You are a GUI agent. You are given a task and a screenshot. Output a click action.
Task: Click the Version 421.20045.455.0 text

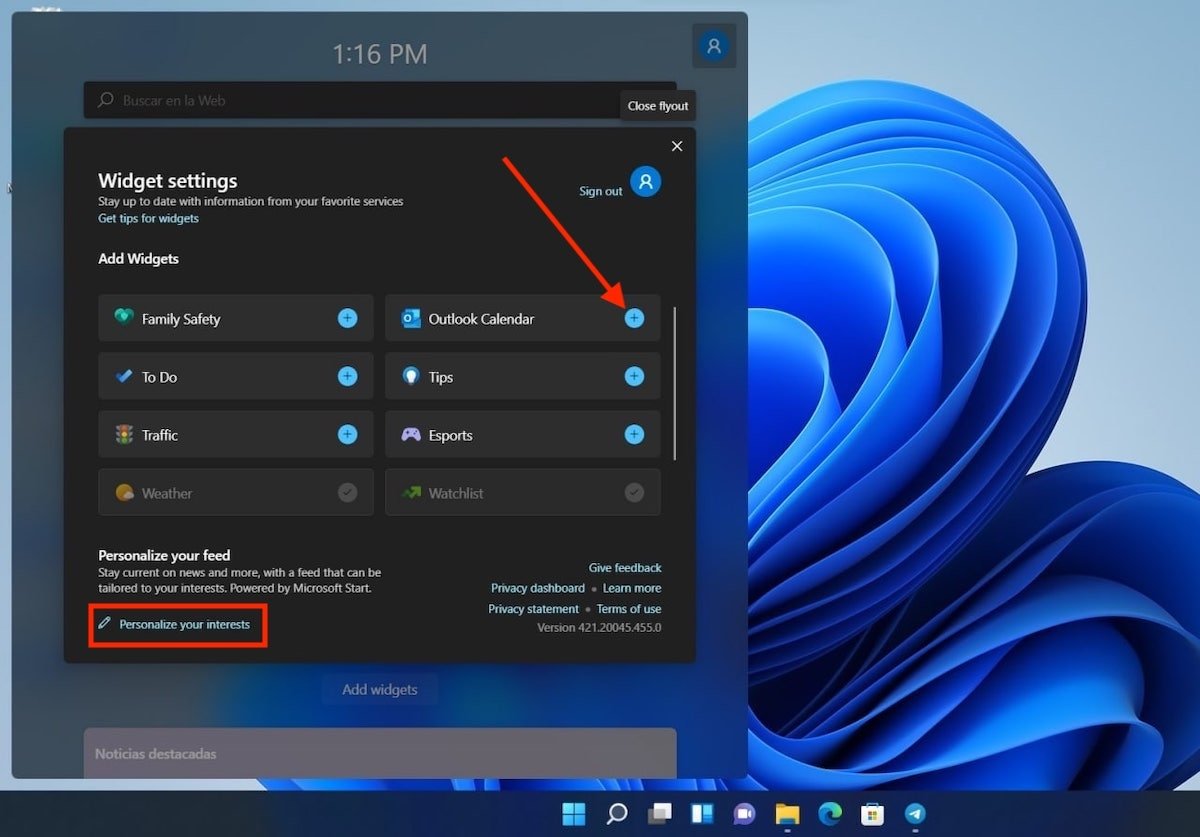[599, 628]
